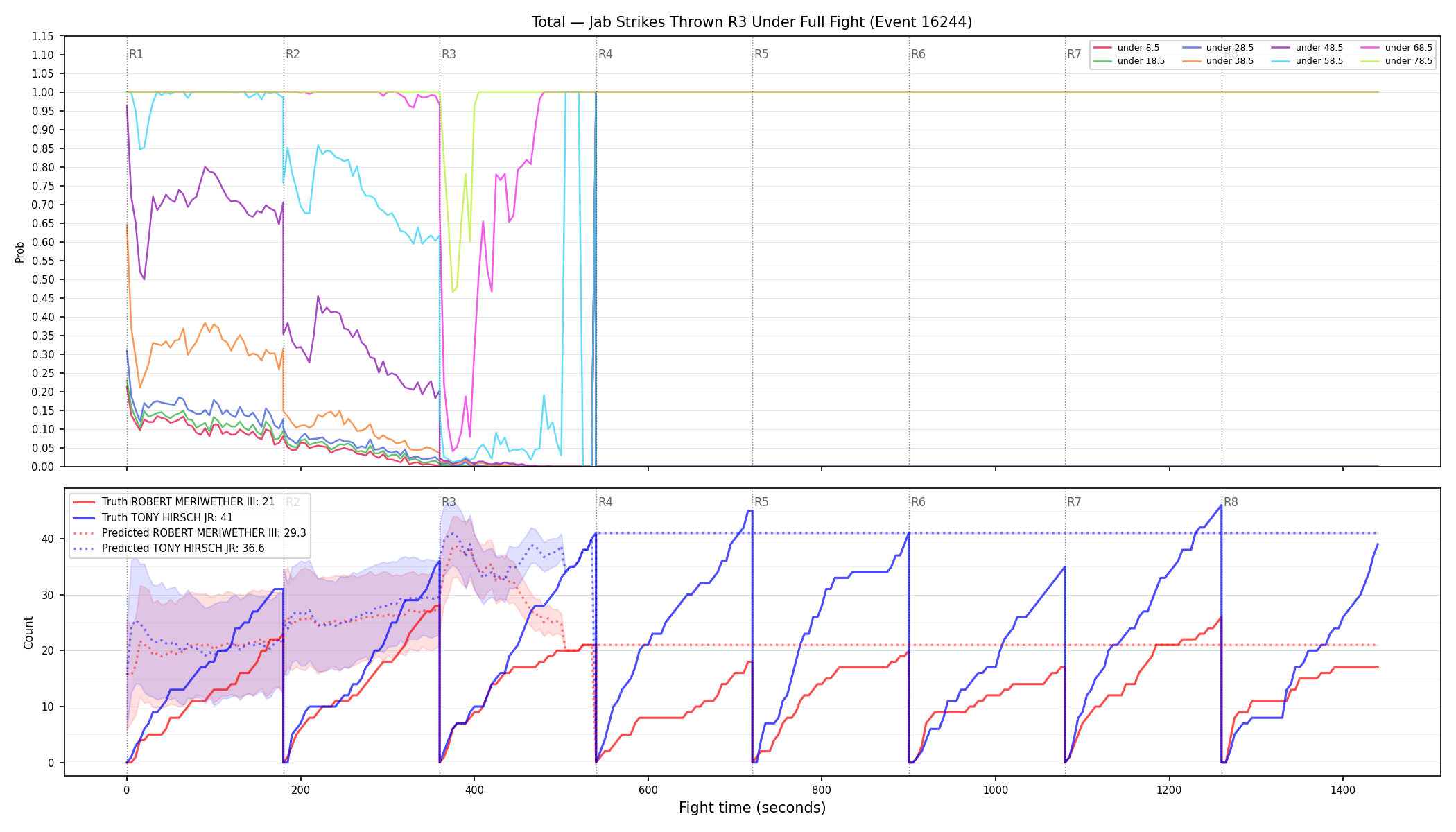Screen dimensions: 1456x832
Task: Click the 'under 18.5' legend entry
Action: pos(1129,61)
